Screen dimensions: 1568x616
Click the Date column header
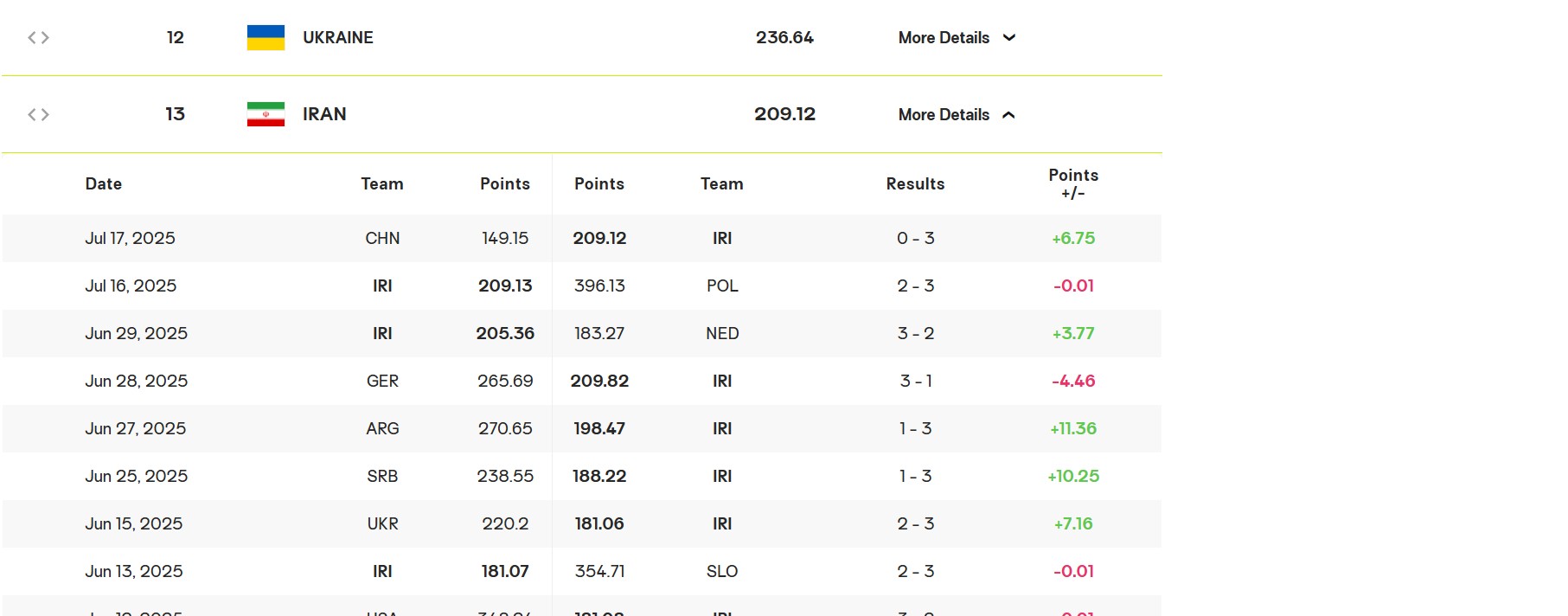(104, 183)
